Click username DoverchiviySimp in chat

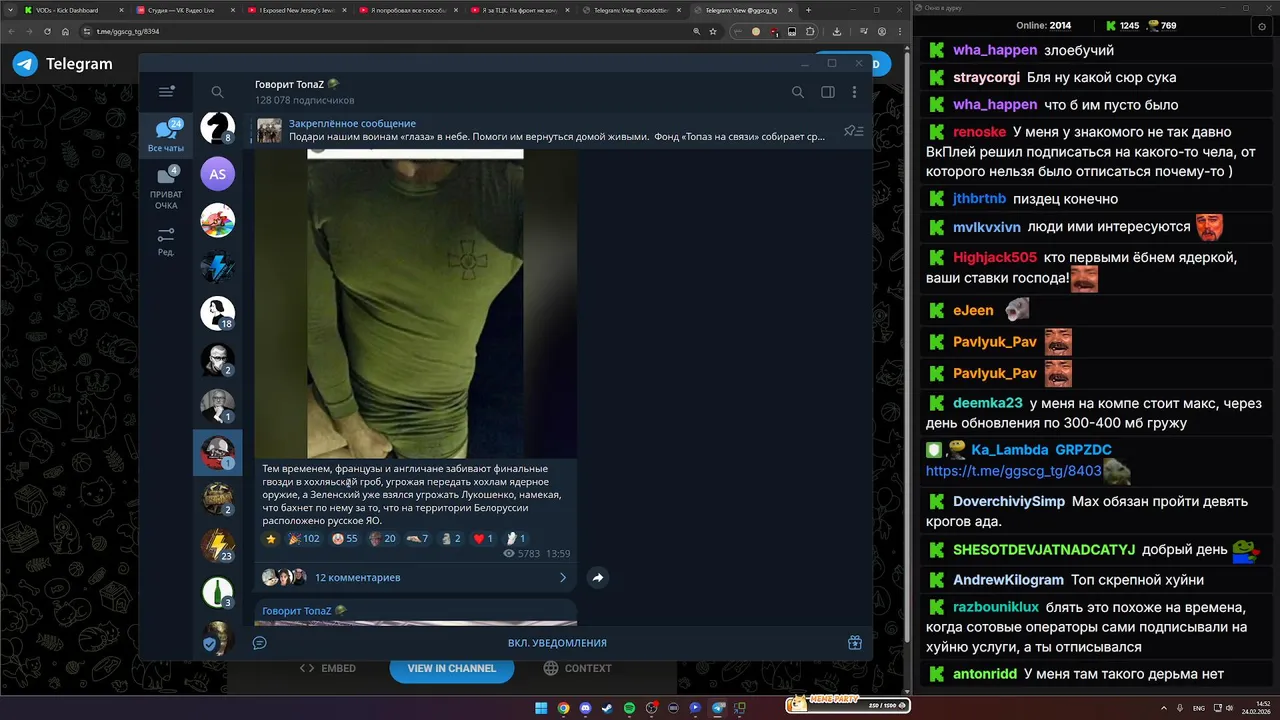click(x=1009, y=501)
